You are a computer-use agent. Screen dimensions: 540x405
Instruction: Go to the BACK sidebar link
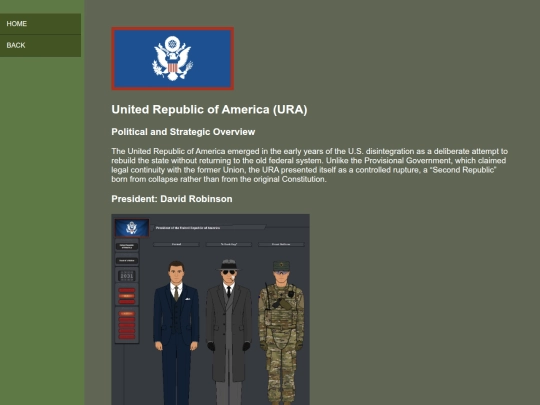point(40,45)
